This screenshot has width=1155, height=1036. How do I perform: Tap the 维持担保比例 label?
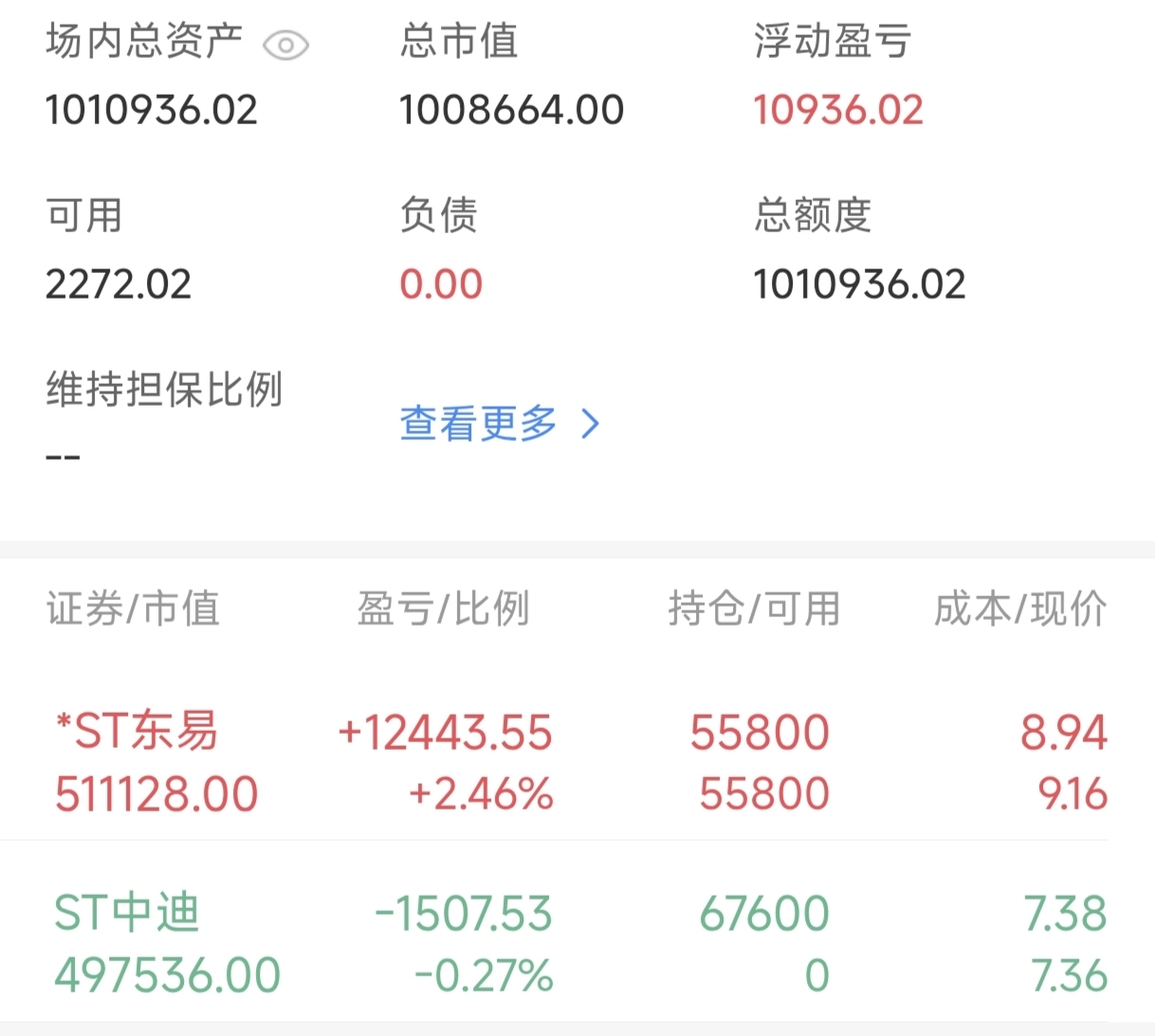pos(164,390)
